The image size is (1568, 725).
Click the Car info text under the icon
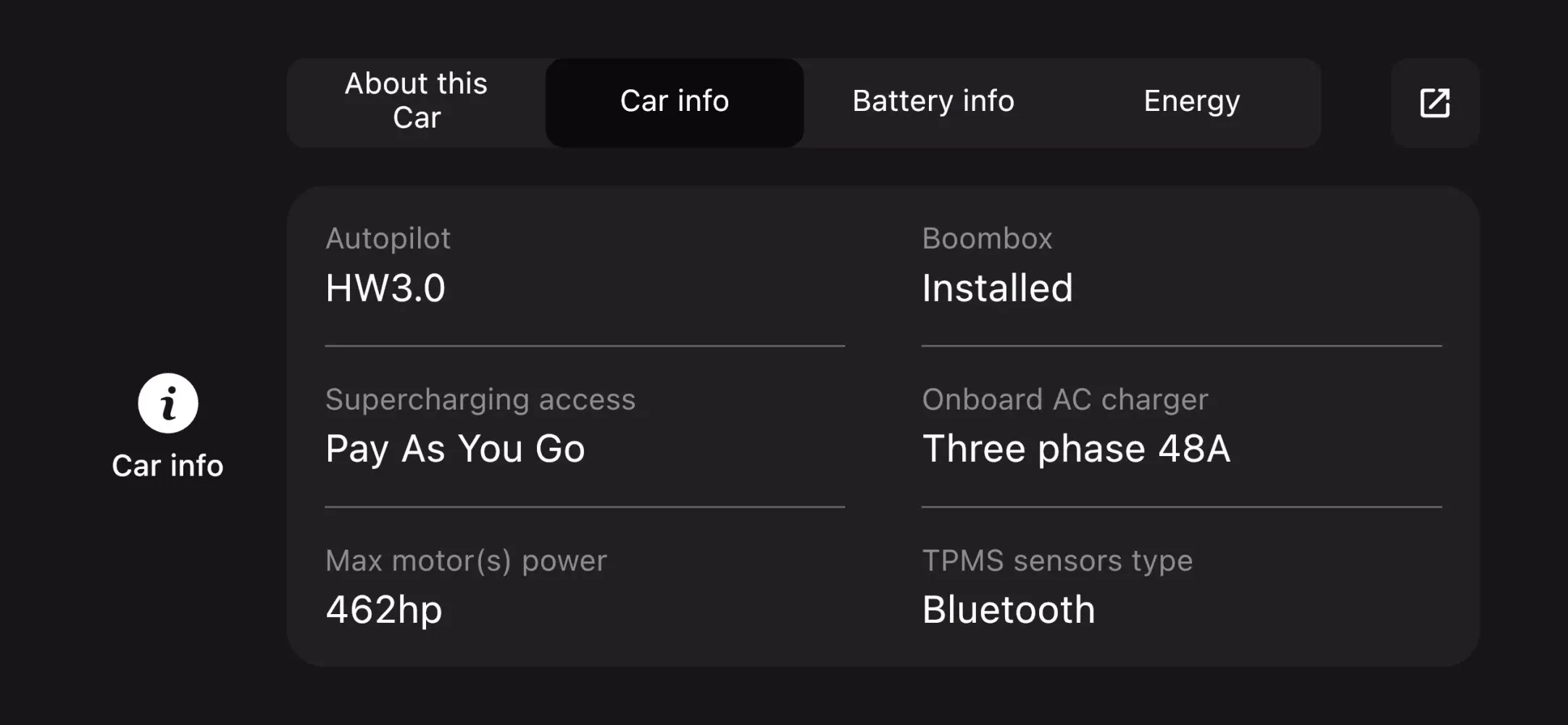click(x=167, y=465)
